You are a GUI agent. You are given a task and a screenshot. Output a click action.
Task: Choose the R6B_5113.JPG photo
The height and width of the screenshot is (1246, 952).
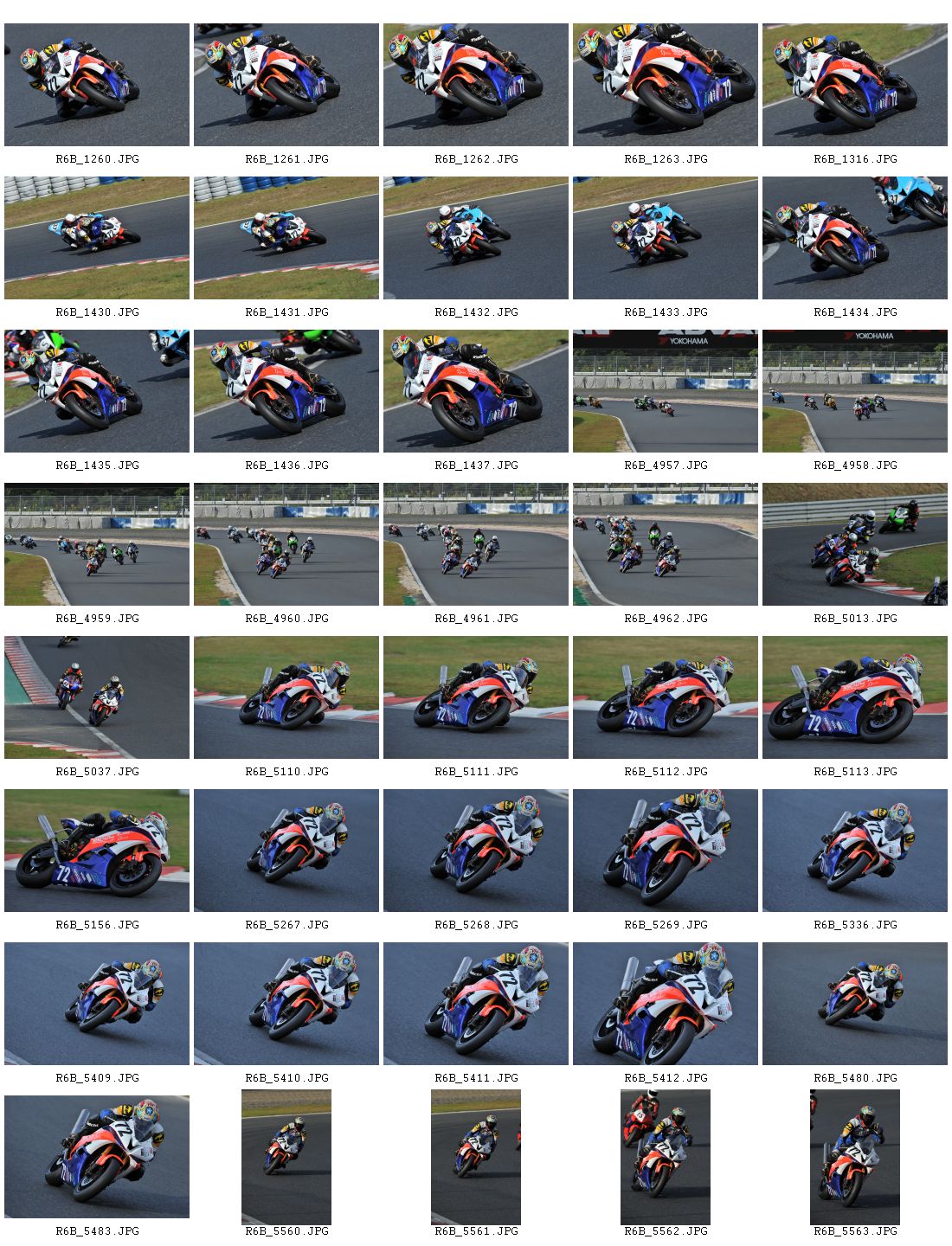[x=855, y=697]
